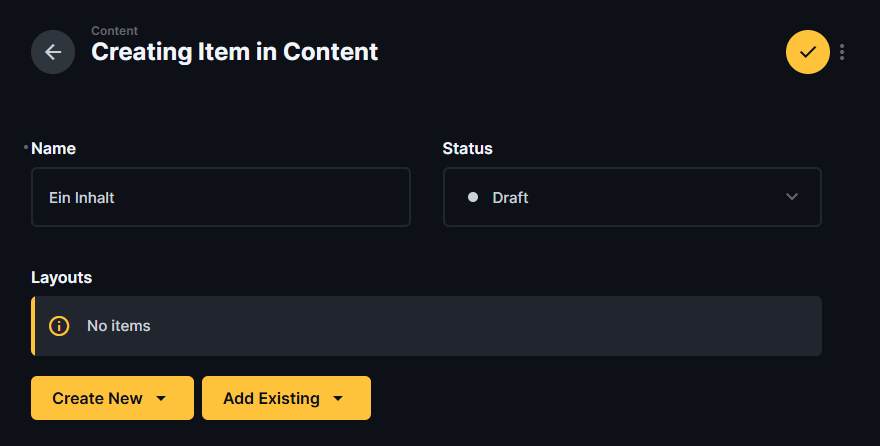Open the Add Existing caret arrow
Image resolution: width=880 pixels, height=446 pixels.
pos(338,398)
